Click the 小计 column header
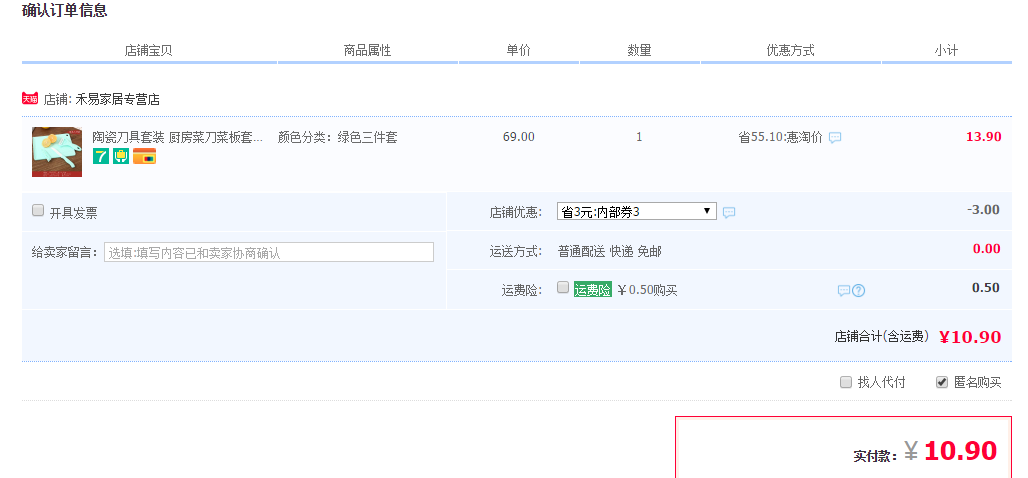The height and width of the screenshot is (478, 1028). (946, 50)
